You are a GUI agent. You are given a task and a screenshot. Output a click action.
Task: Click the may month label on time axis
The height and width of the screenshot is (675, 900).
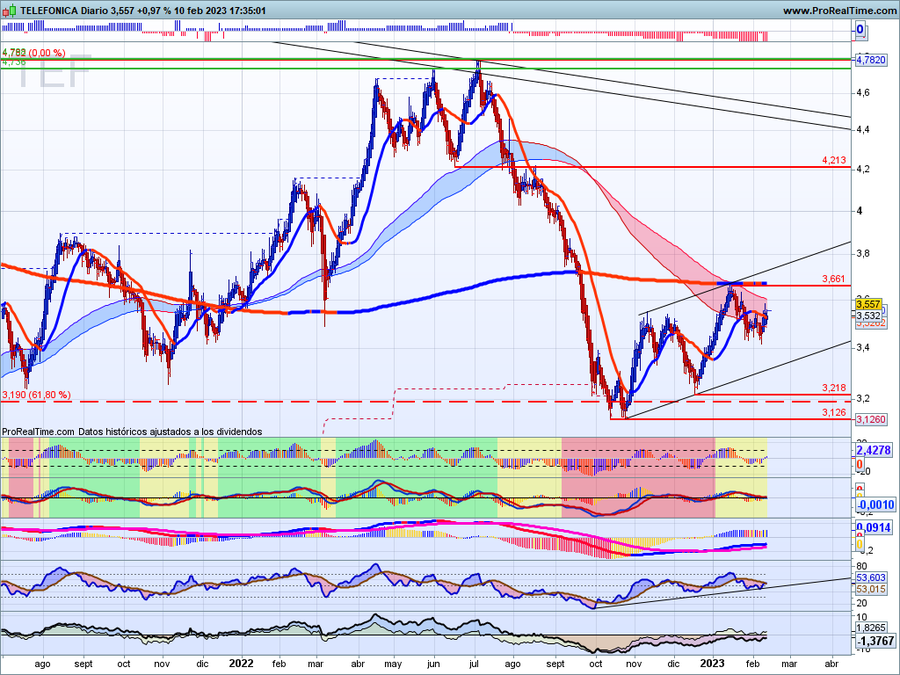(393, 664)
